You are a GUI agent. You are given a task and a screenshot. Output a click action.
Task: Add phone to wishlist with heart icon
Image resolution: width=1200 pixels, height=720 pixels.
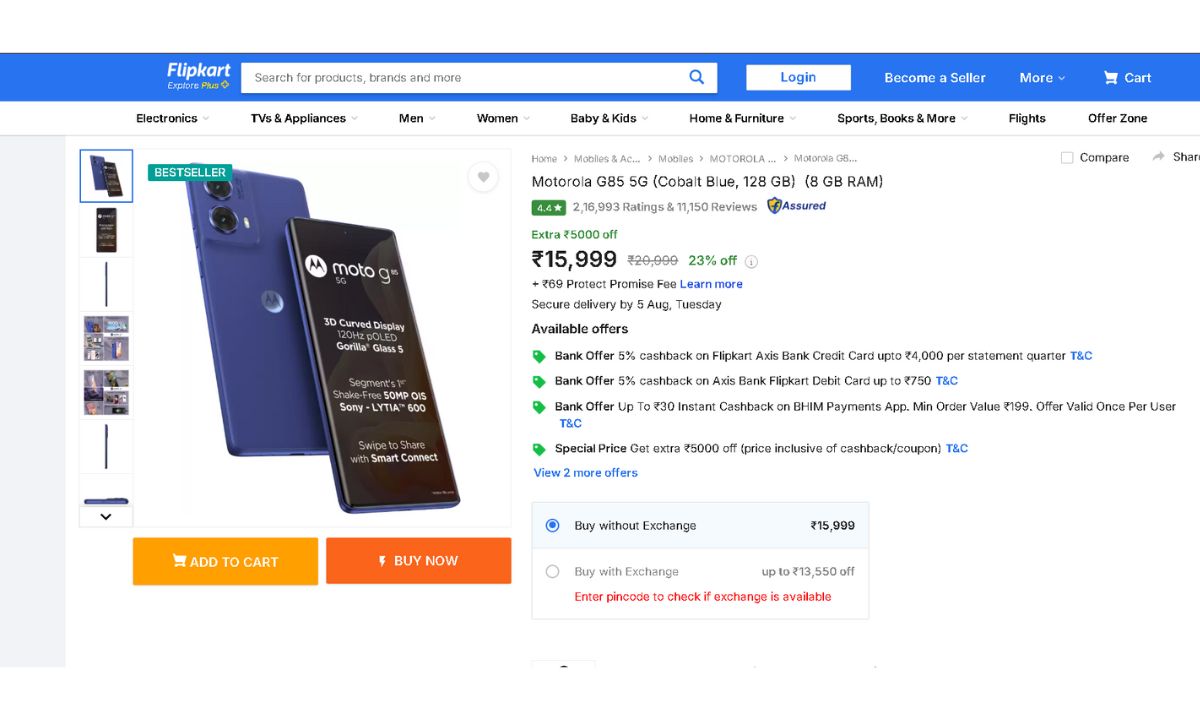[483, 177]
